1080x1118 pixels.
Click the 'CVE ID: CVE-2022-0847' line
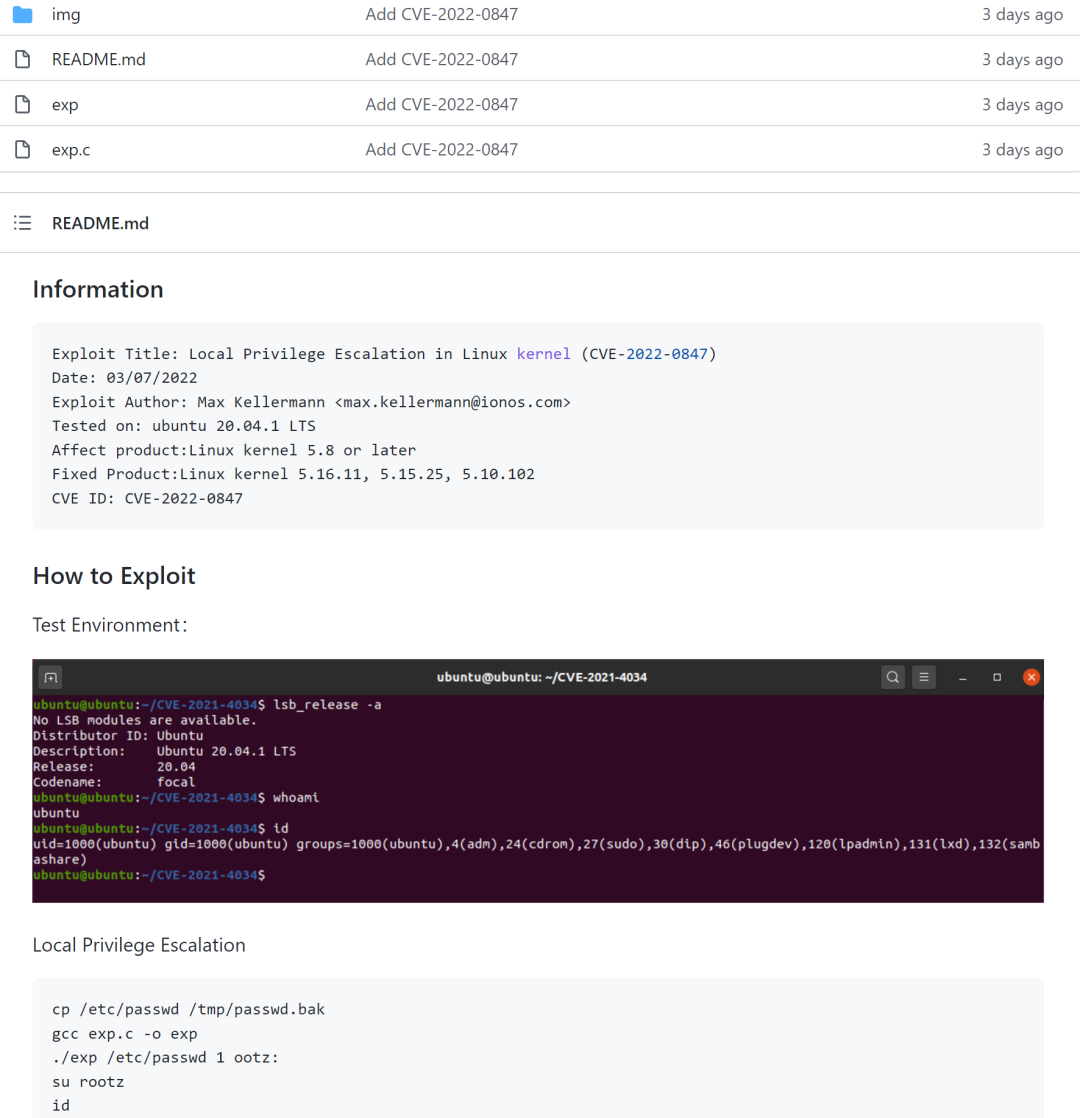147,498
